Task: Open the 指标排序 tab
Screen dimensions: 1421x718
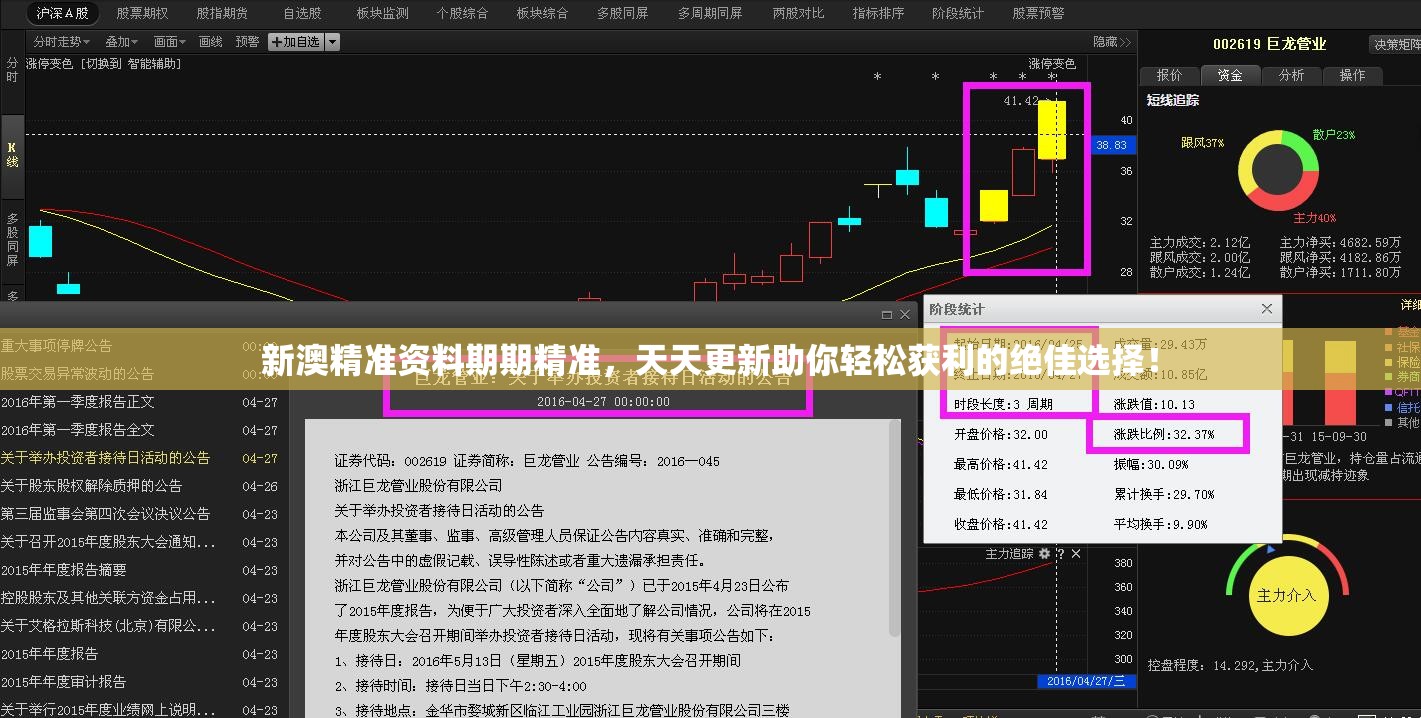Action: pos(878,13)
